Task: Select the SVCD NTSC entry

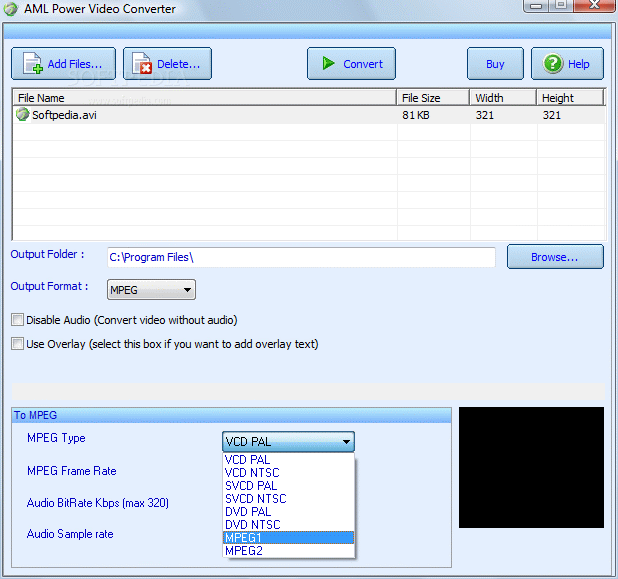Action: click(x=289, y=499)
